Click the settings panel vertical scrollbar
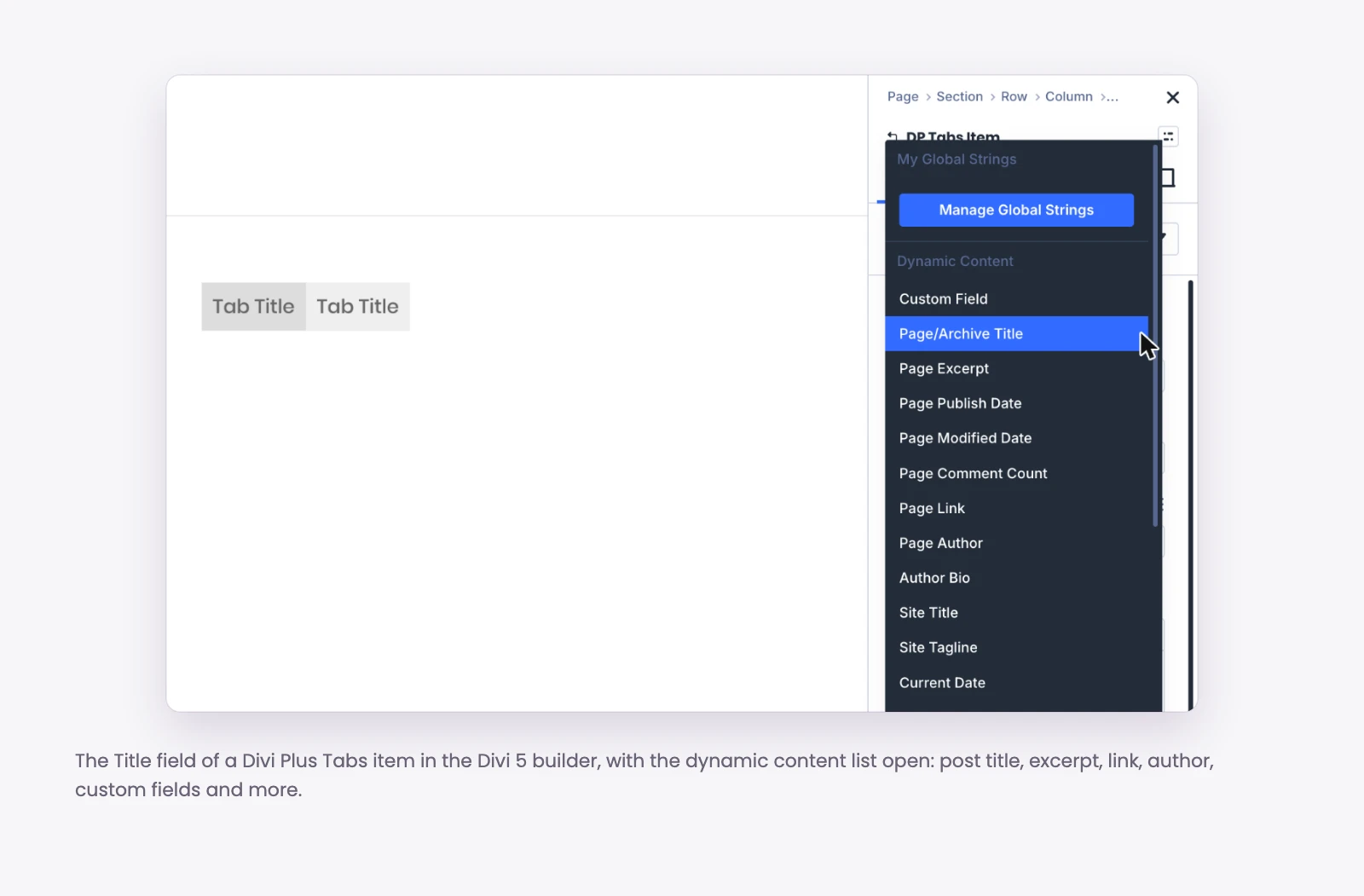Viewport: 1364px width, 896px height. click(x=1190, y=494)
